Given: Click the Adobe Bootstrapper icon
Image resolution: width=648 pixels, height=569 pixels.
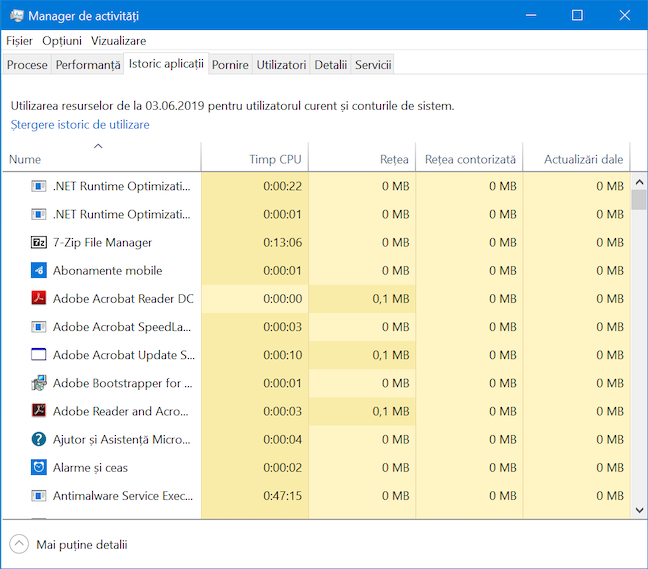Looking at the screenshot, I should click(x=38, y=383).
